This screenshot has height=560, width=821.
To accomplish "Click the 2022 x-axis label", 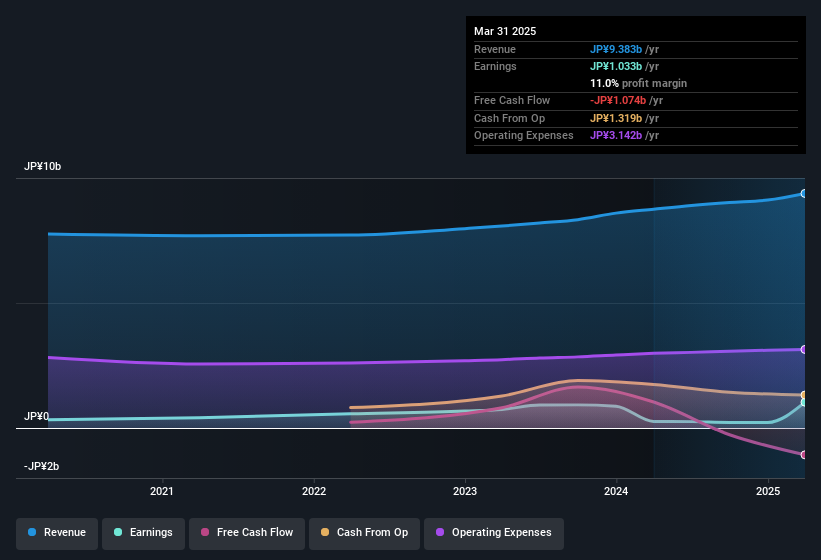I will (314, 491).
